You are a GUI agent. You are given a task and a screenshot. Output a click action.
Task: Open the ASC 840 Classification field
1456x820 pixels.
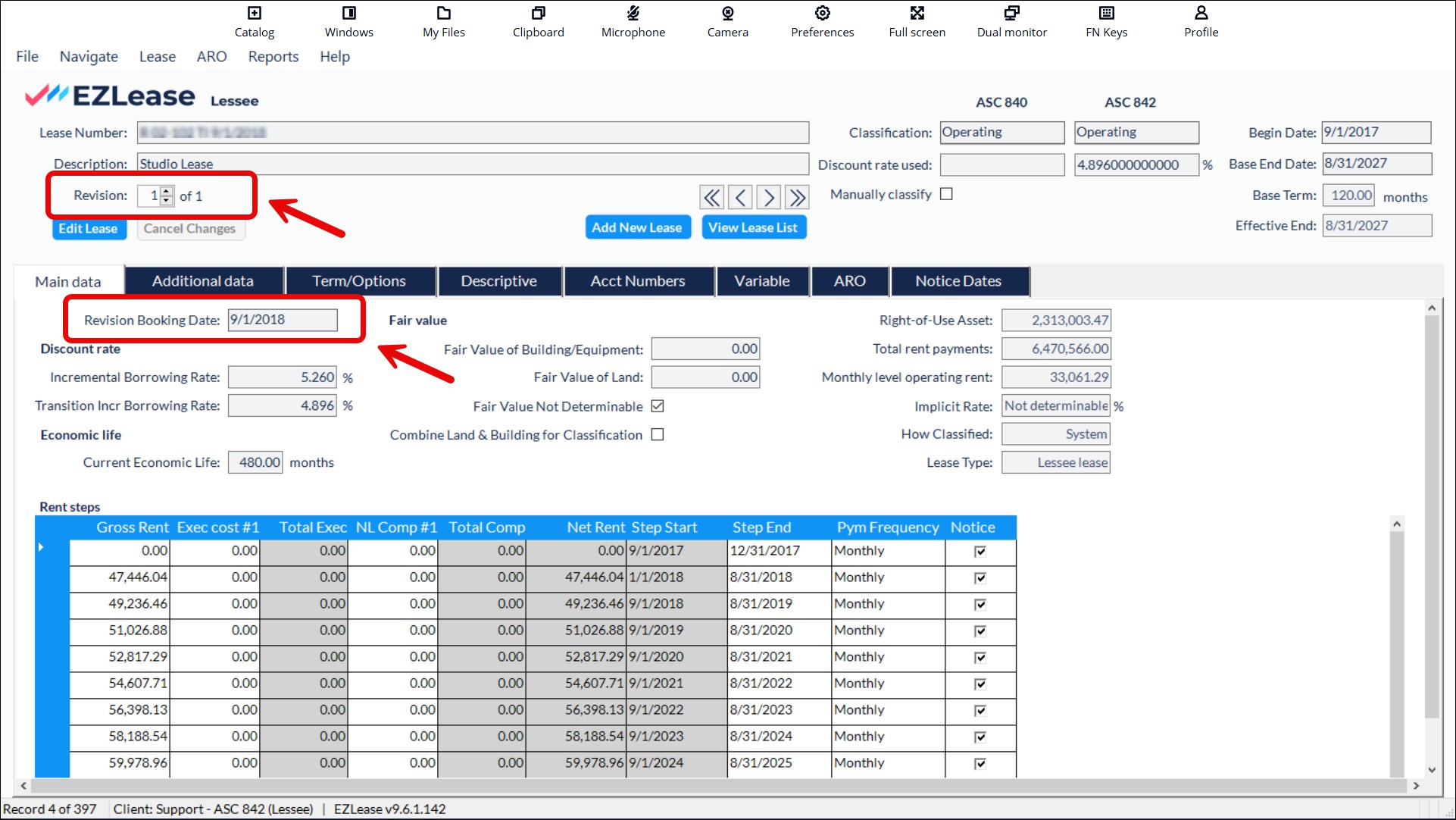1001,133
